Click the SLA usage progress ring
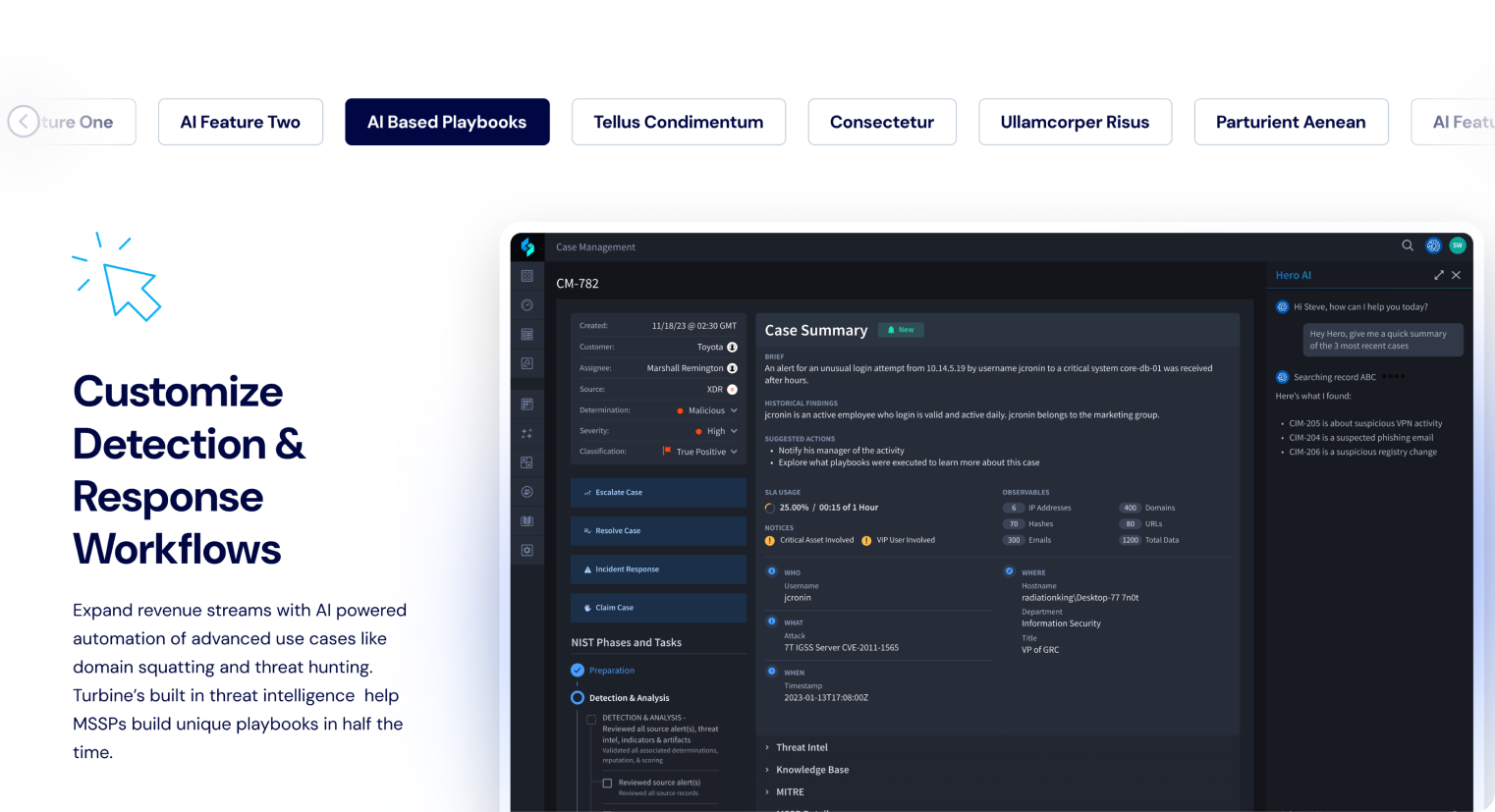The height and width of the screenshot is (812, 1495). click(770, 508)
